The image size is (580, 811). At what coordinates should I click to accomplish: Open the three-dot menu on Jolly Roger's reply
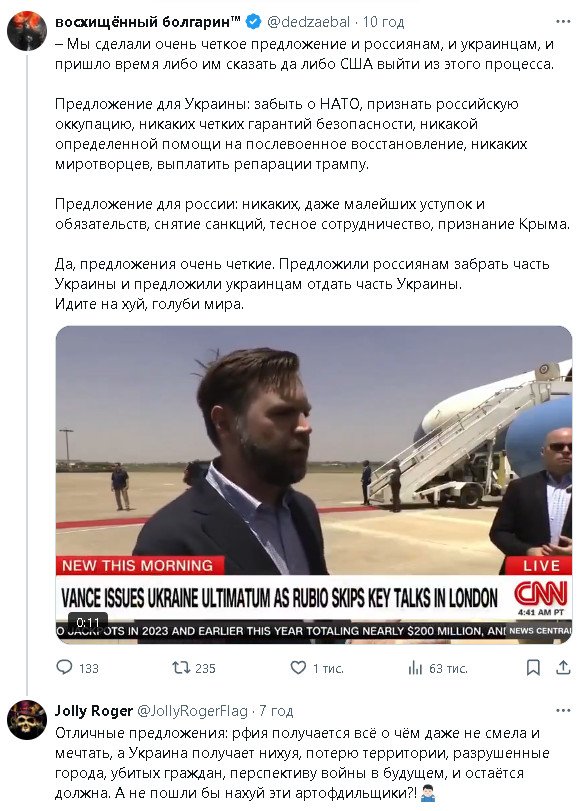tap(563, 711)
